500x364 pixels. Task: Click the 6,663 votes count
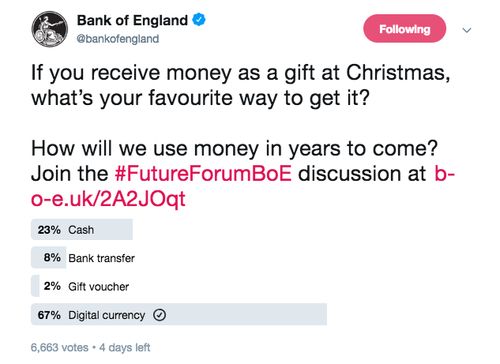60,347
